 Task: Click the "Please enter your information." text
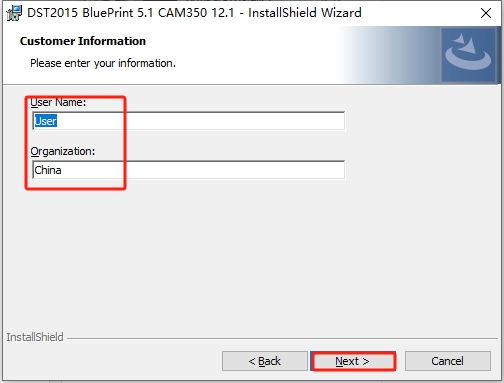[103, 63]
